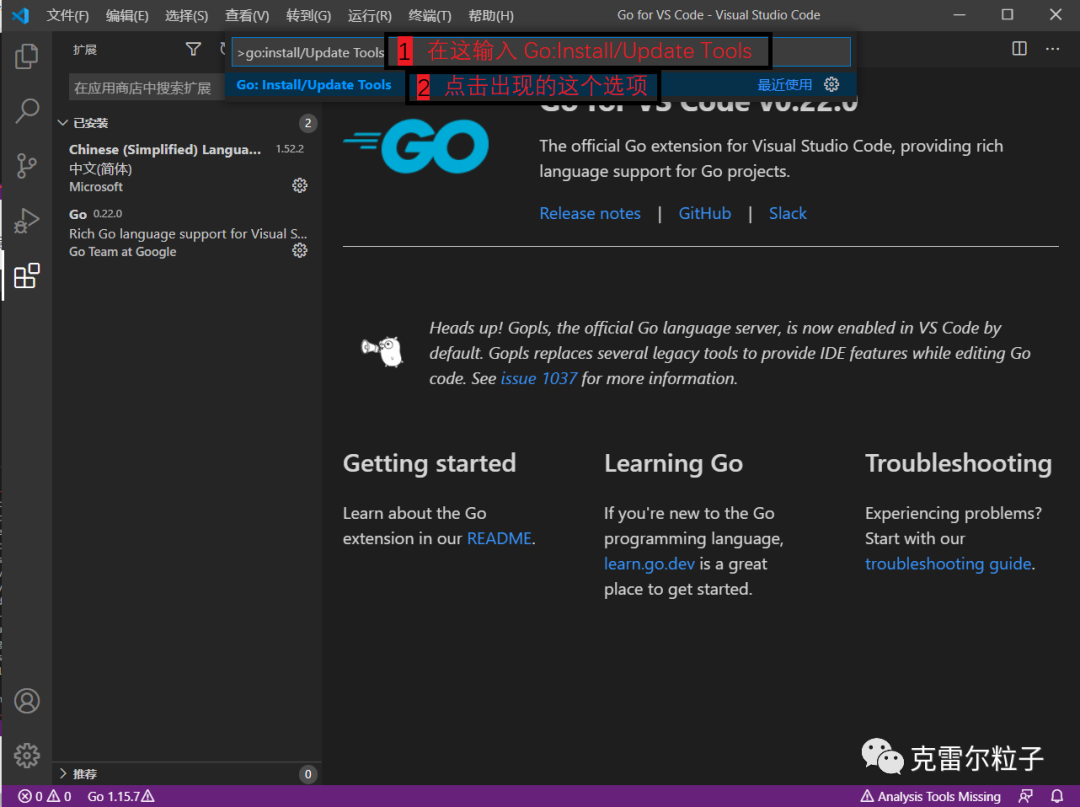Open gear menu for Chinese language extension
The width and height of the screenshot is (1080, 807).
[300, 185]
